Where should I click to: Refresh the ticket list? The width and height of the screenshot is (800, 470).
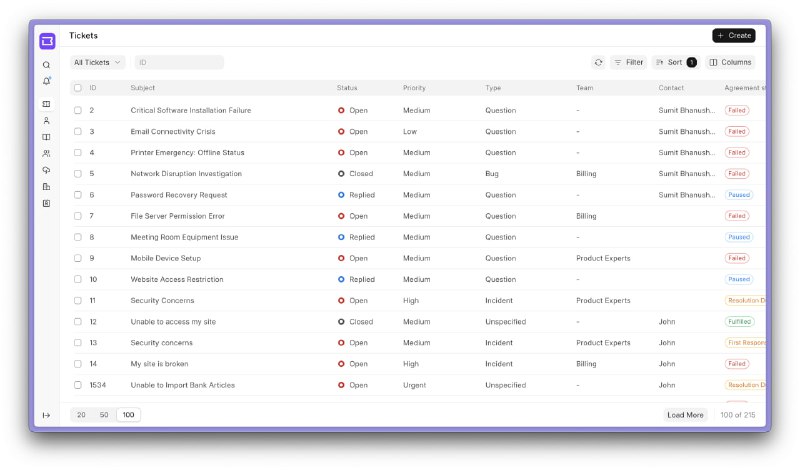coord(598,62)
